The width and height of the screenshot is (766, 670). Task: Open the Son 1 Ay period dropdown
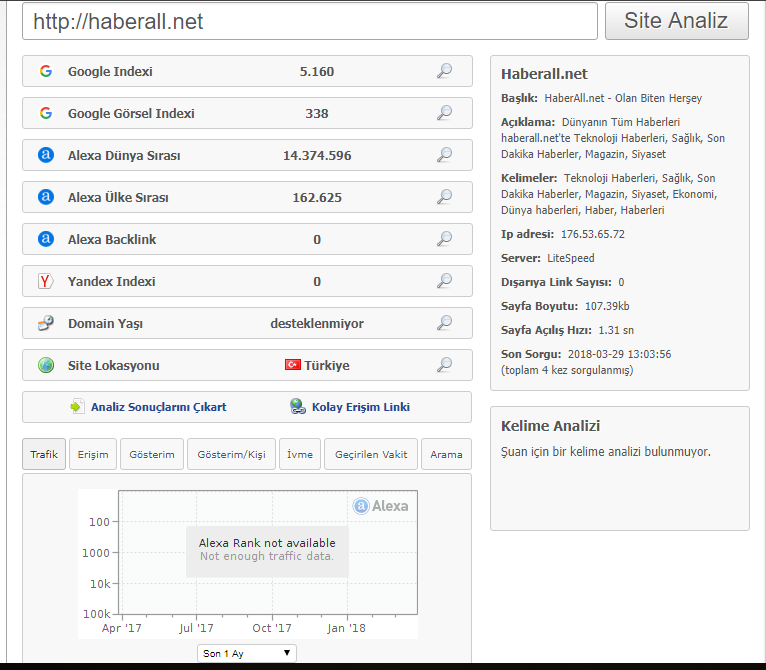pos(247,653)
